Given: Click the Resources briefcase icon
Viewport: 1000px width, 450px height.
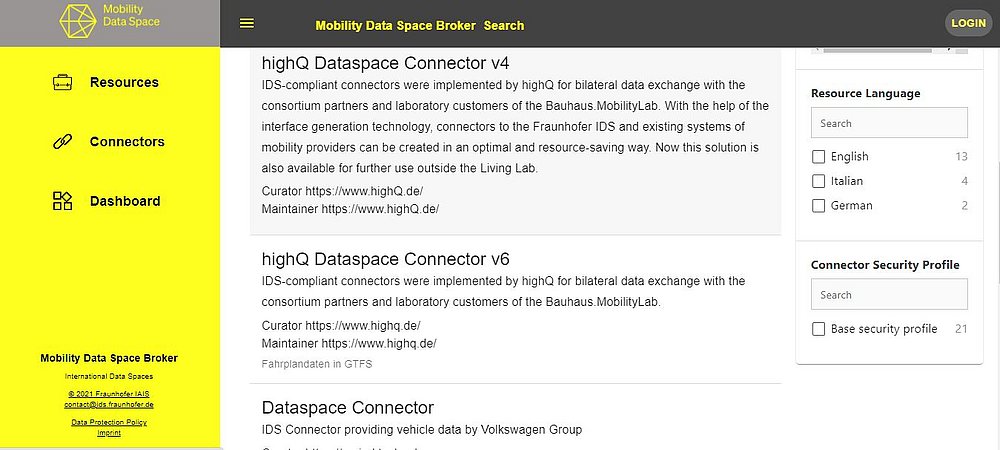Looking at the screenshot, I should tap(62, 83).
